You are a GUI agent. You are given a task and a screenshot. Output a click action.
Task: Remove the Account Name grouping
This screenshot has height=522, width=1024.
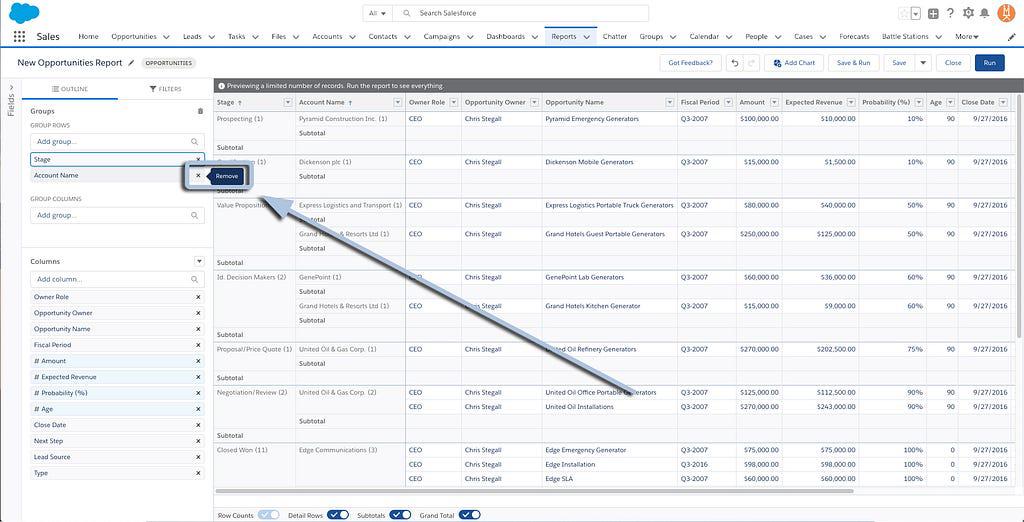198,175
